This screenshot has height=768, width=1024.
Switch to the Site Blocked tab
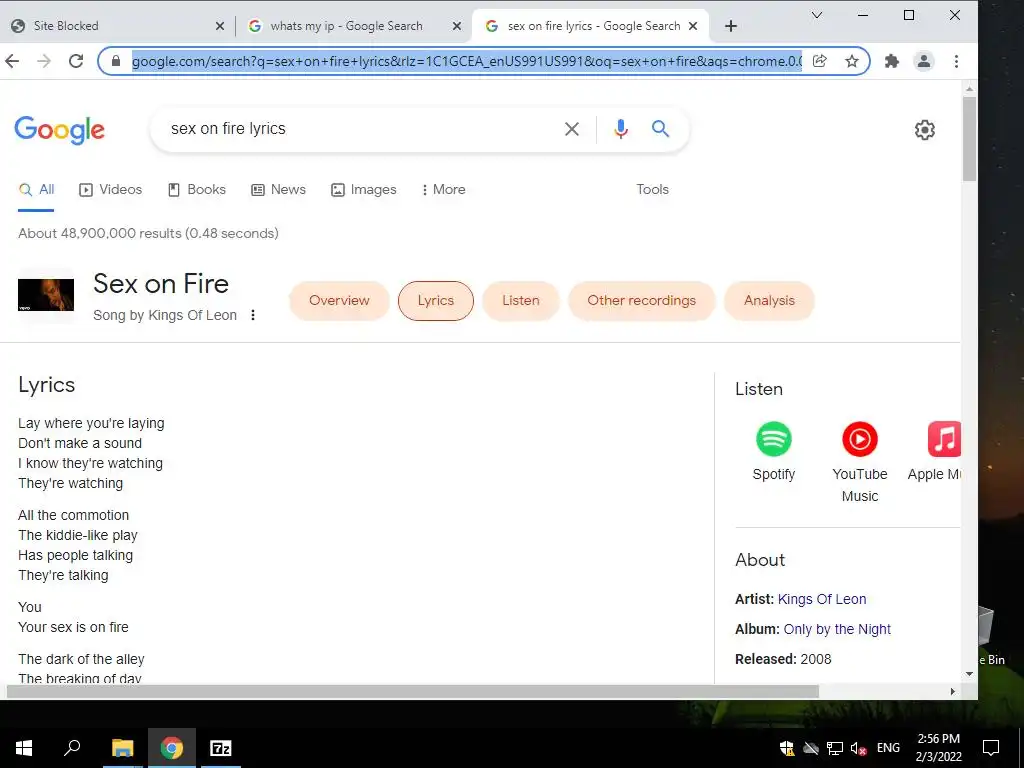tap(118, 26)
